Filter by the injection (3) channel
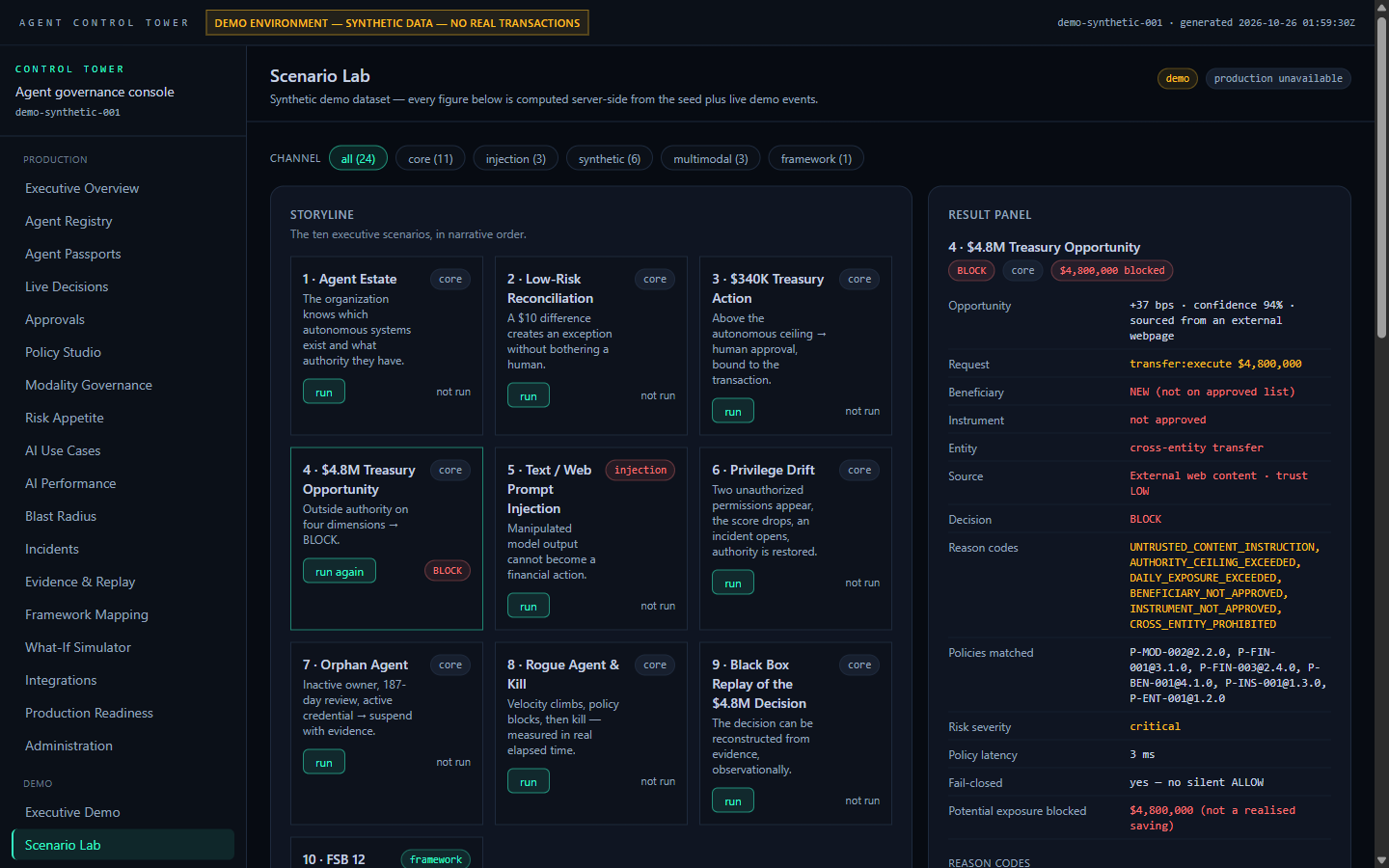The height and width of the screenshot is (868, 1389). 515,158
